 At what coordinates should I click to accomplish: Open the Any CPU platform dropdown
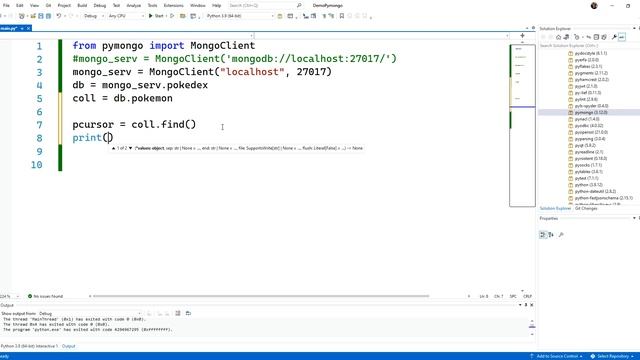coord(126,16)
